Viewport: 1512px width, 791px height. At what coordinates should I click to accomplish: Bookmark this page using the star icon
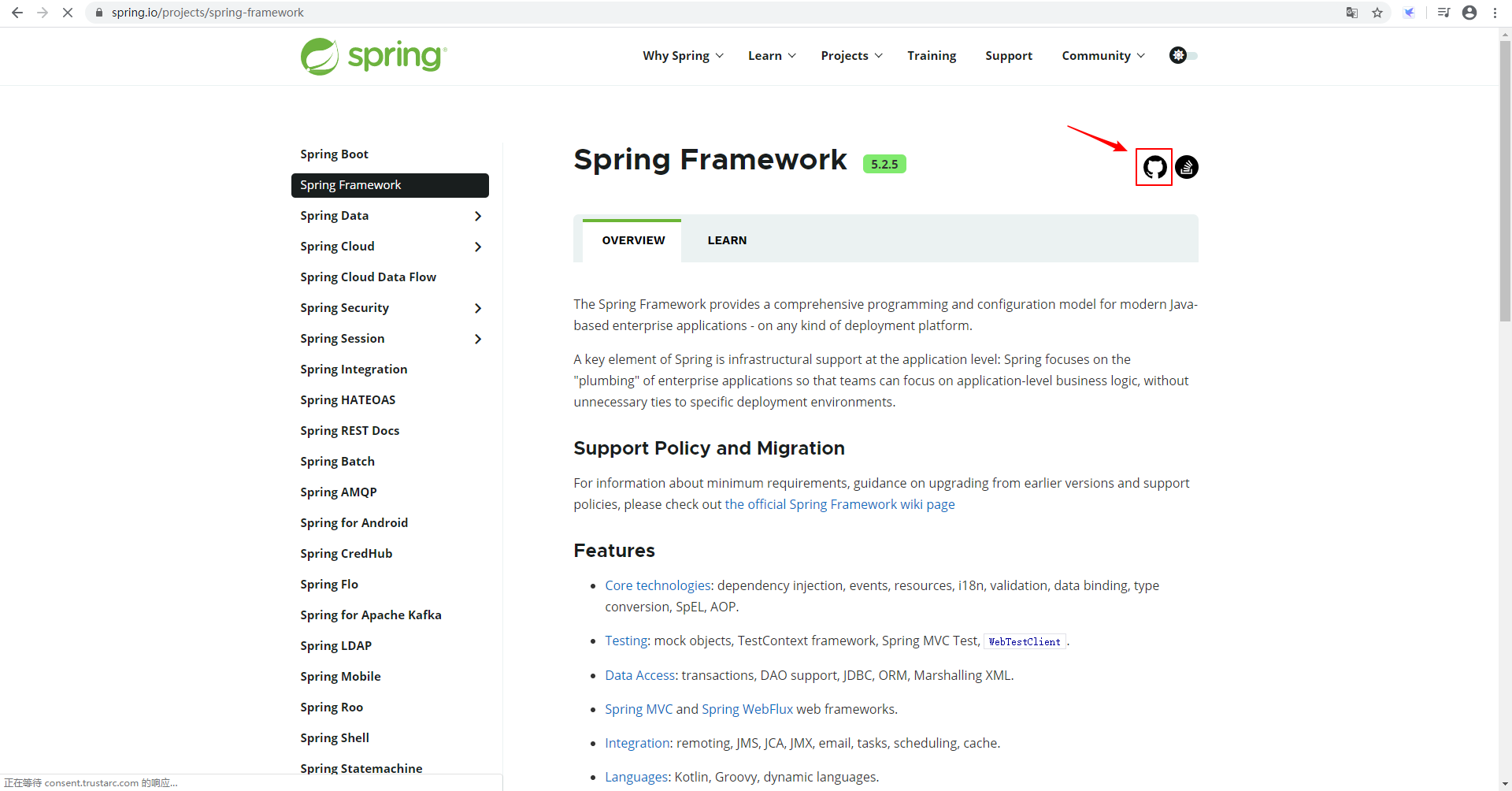coord(1377,13)
